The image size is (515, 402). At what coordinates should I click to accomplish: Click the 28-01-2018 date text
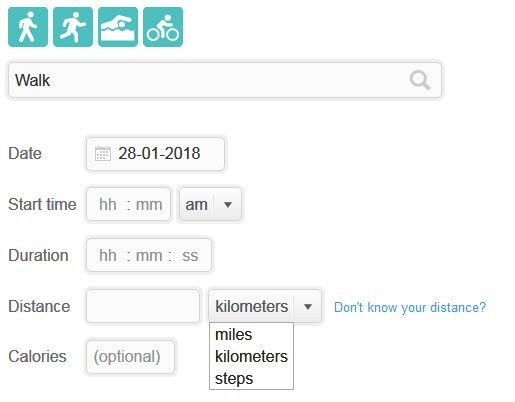coord(159,154)
